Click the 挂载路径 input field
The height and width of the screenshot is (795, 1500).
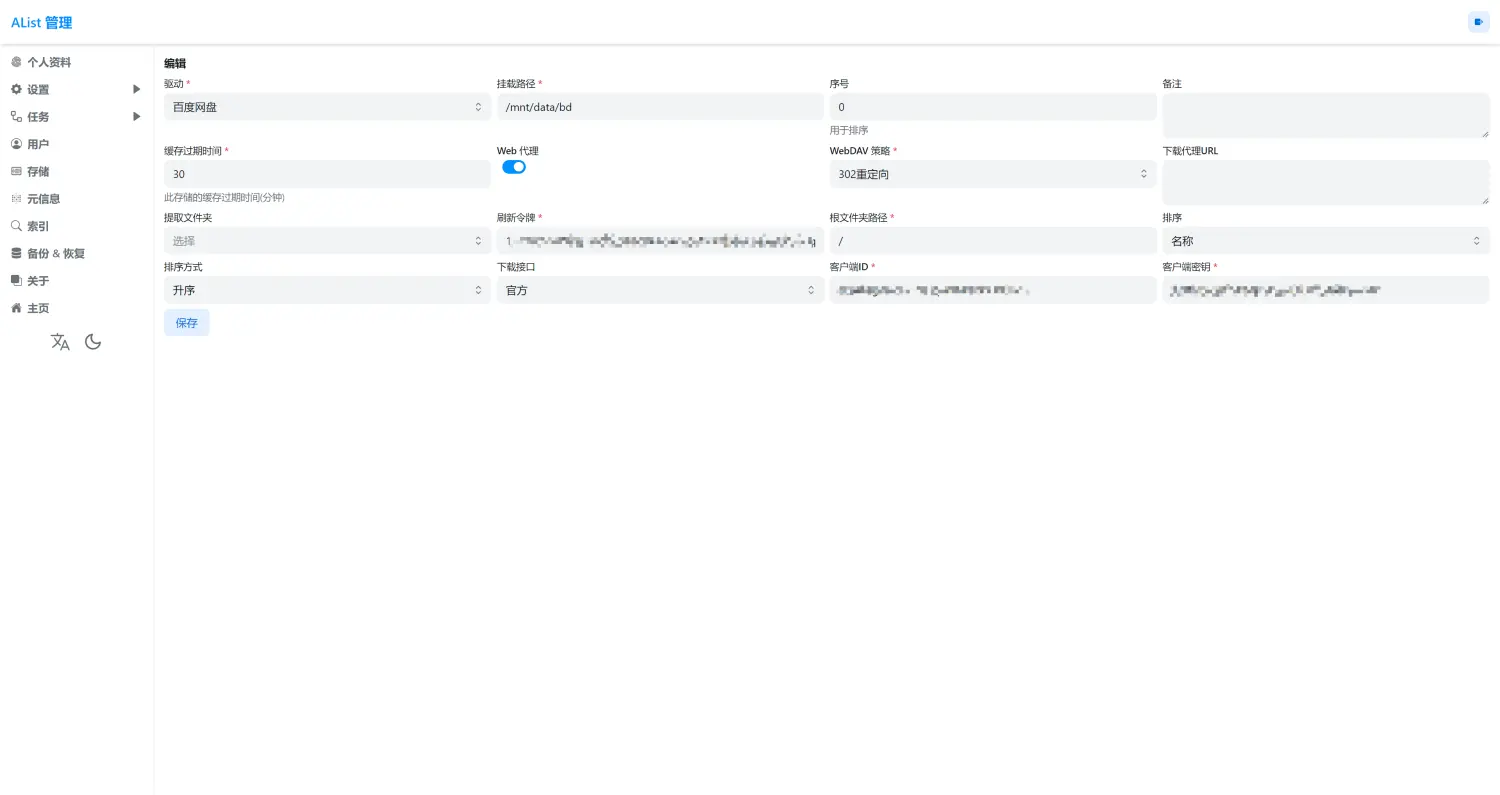tap(660, 107)
